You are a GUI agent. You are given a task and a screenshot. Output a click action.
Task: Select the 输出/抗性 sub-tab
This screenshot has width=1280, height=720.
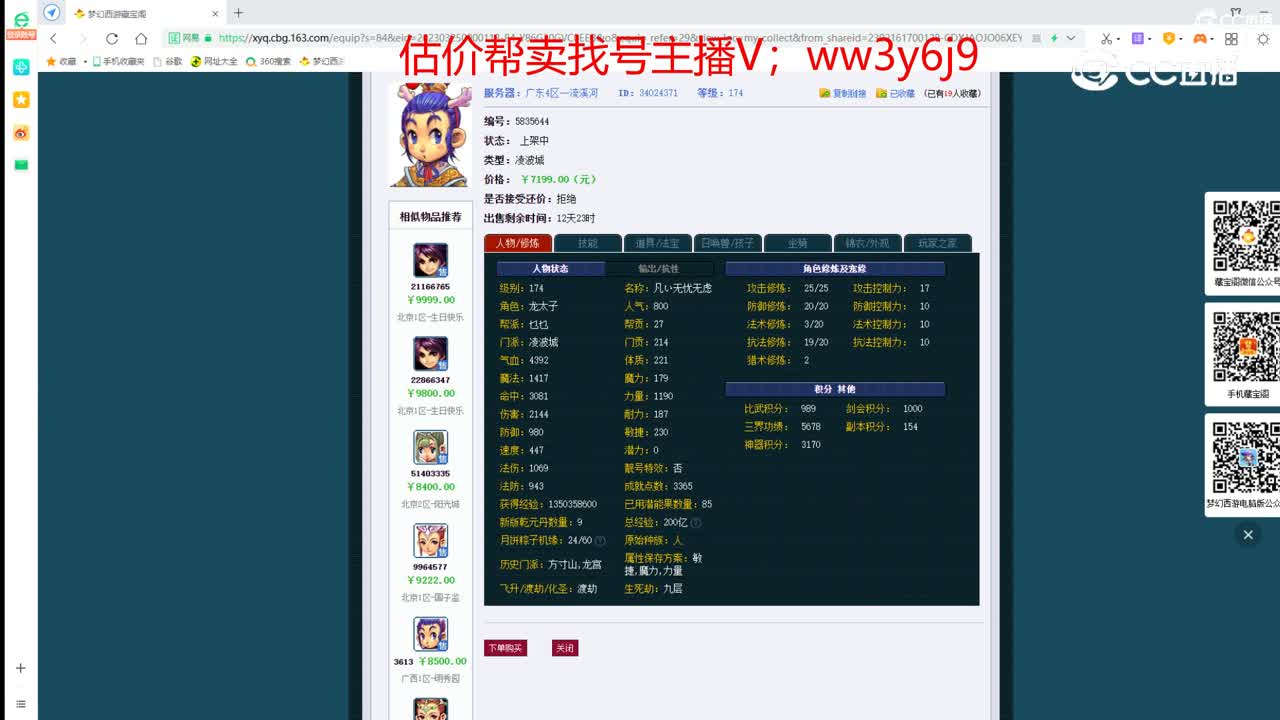[659, 269]
